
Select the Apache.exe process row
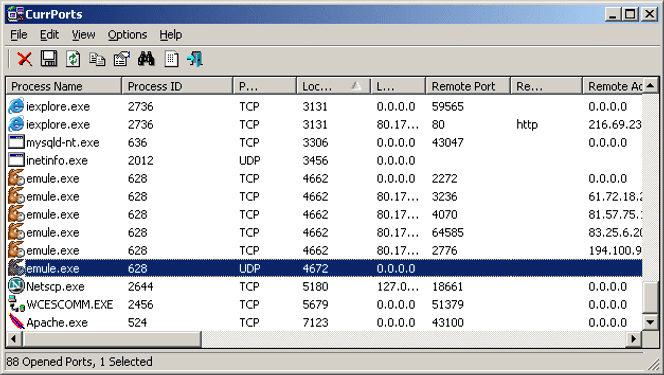tap(324, 323)
